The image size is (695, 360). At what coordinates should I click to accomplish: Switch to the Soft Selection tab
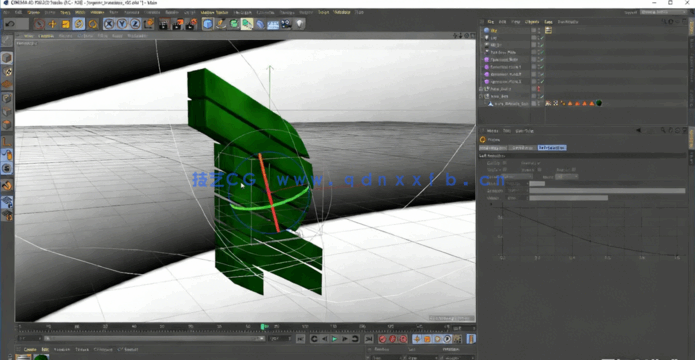[552, 148]
